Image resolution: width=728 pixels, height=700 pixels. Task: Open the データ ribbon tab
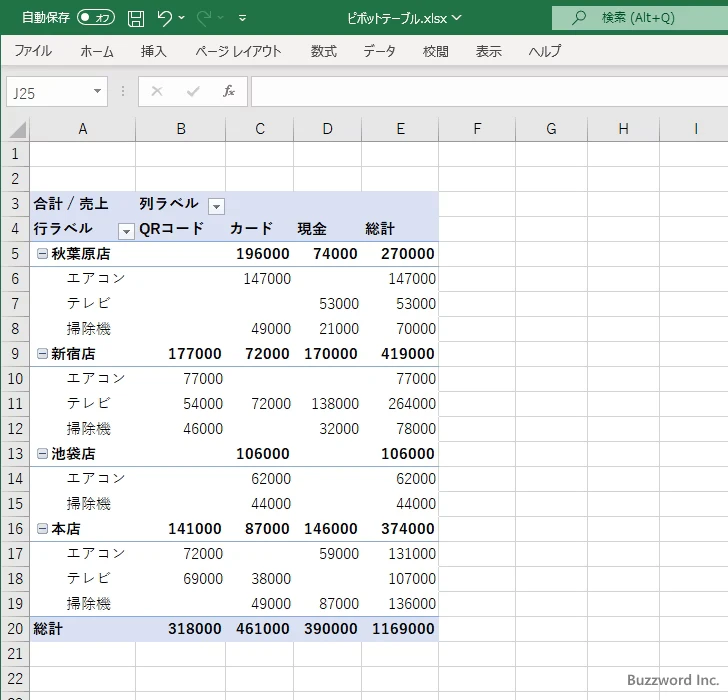tap(379, 51)
